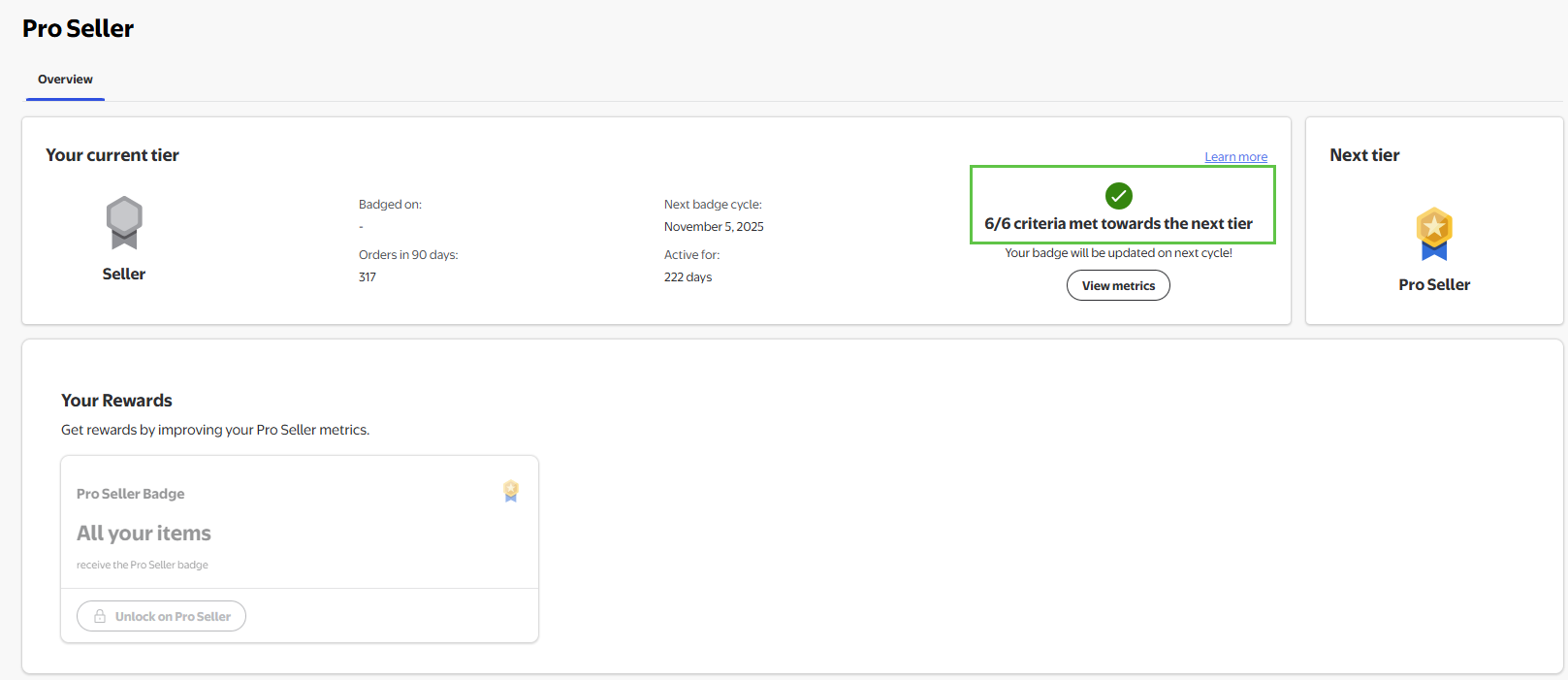Click the Your current tier heading

pos(112,155)
